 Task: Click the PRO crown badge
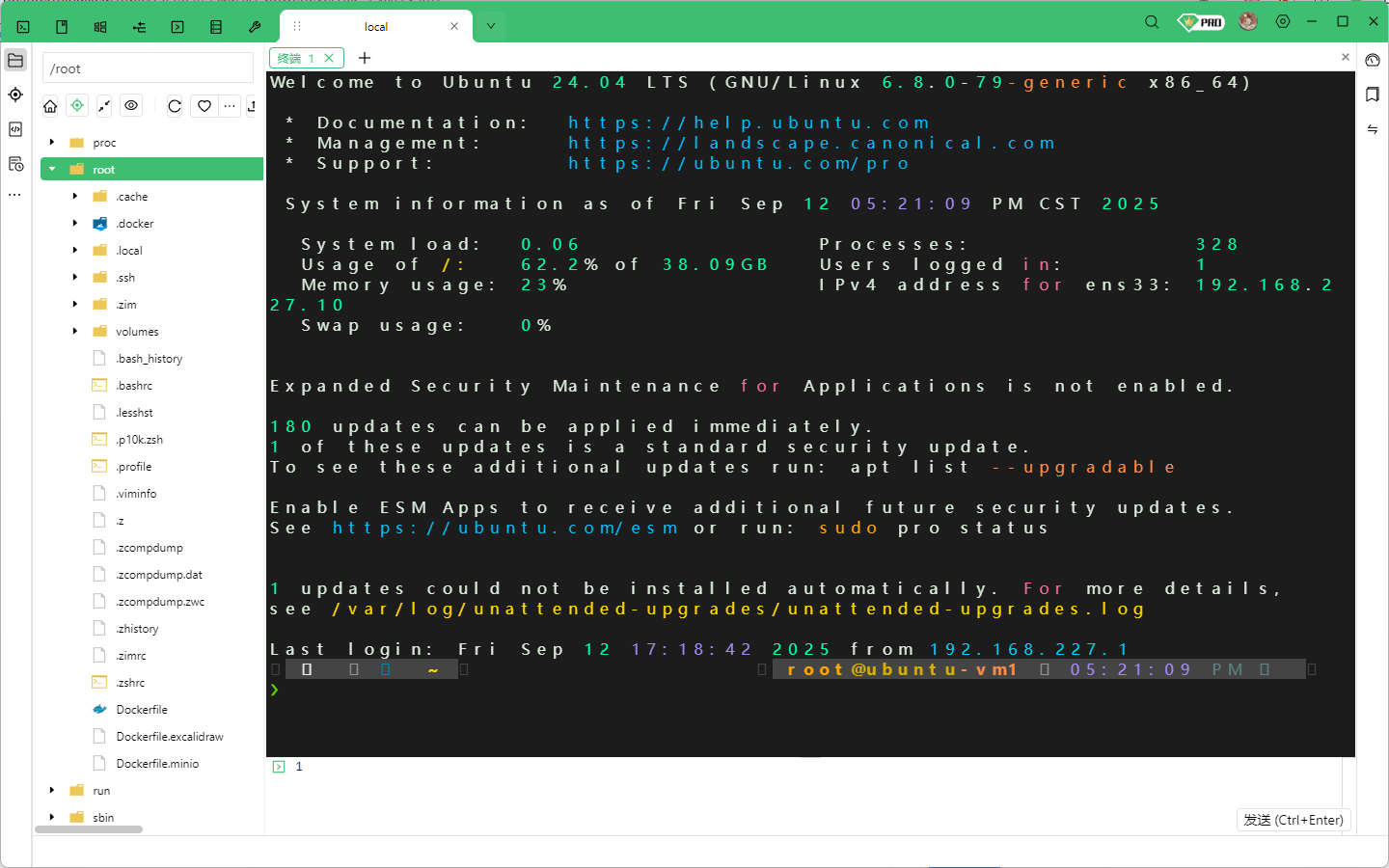(1201, 22)
